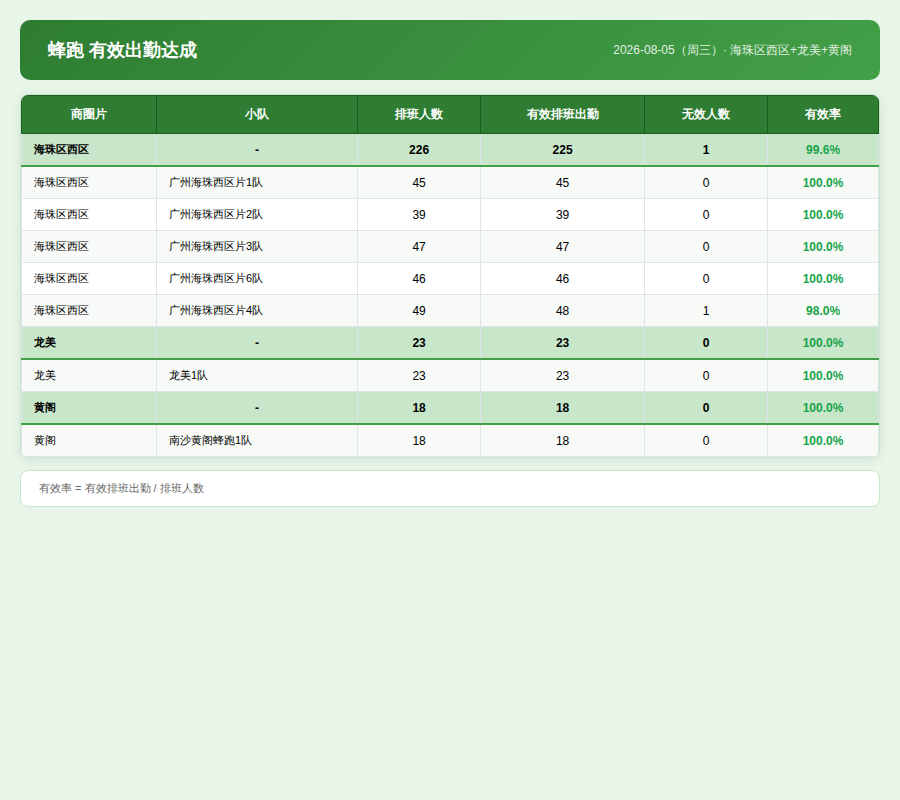Click the 49 scheduled count for 4队

tap(419, 310)
